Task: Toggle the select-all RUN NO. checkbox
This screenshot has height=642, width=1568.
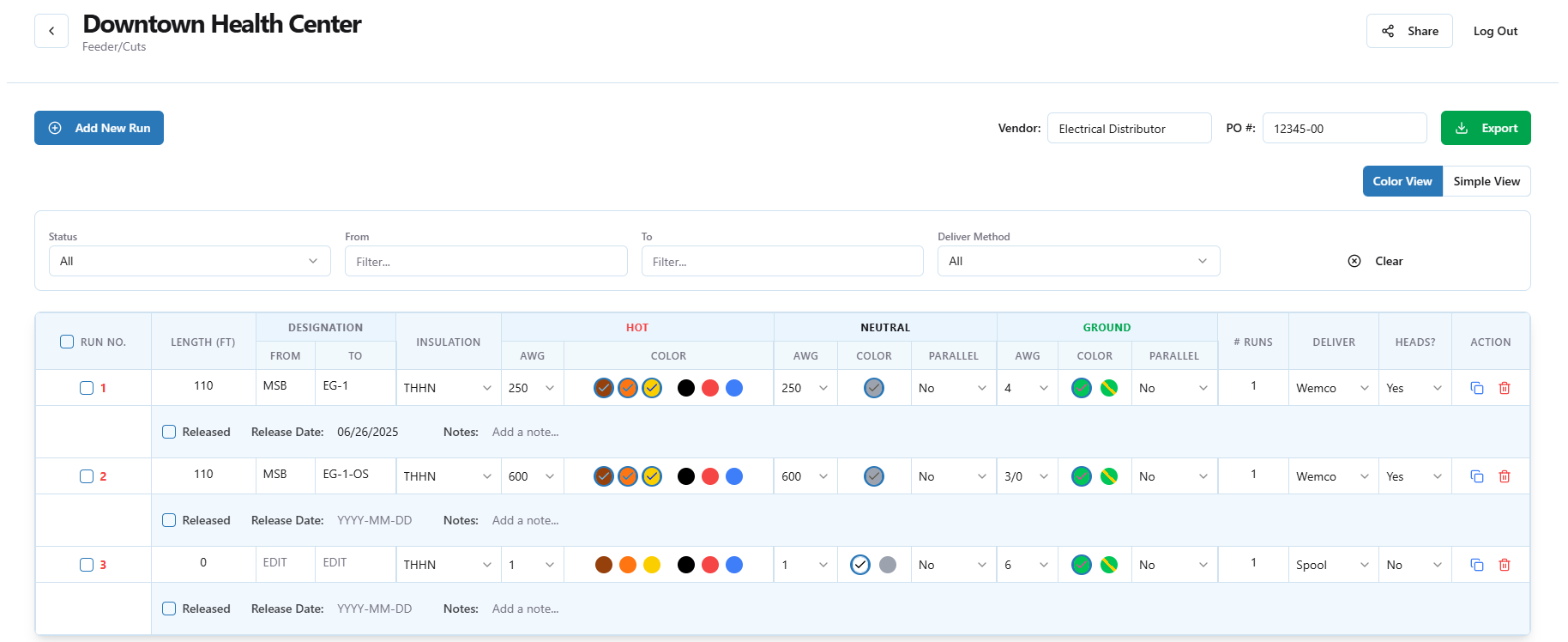Action: point(67,342)
